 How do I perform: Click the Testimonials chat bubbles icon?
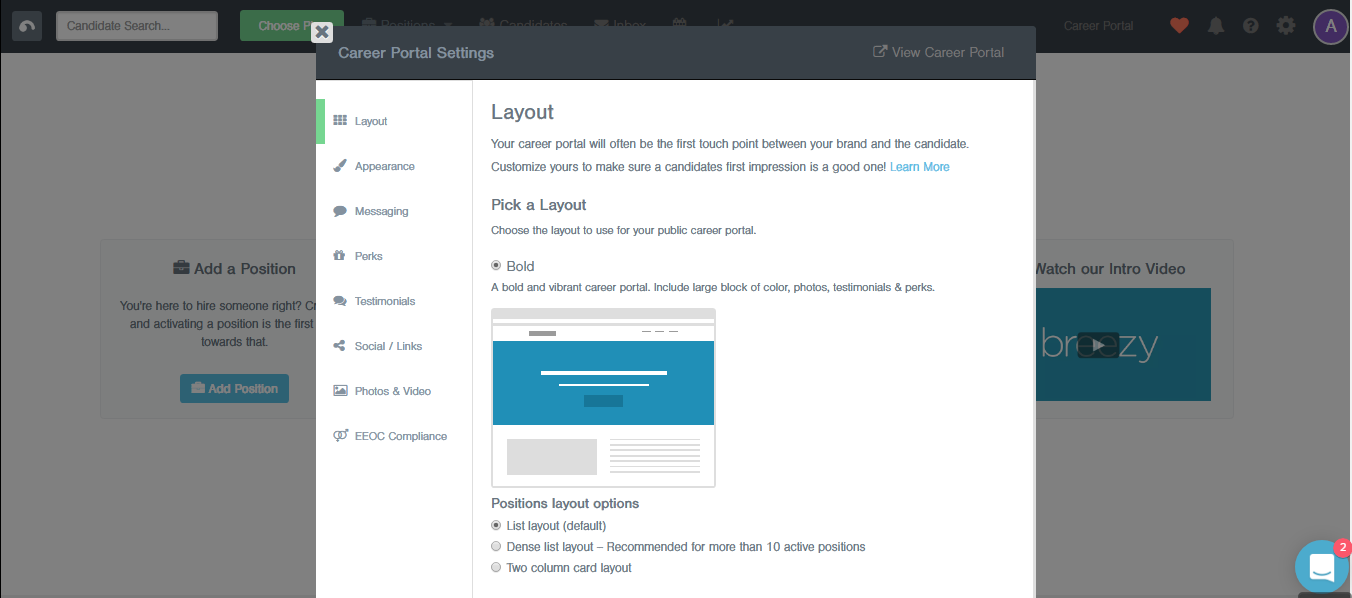(x=340, y=301)
